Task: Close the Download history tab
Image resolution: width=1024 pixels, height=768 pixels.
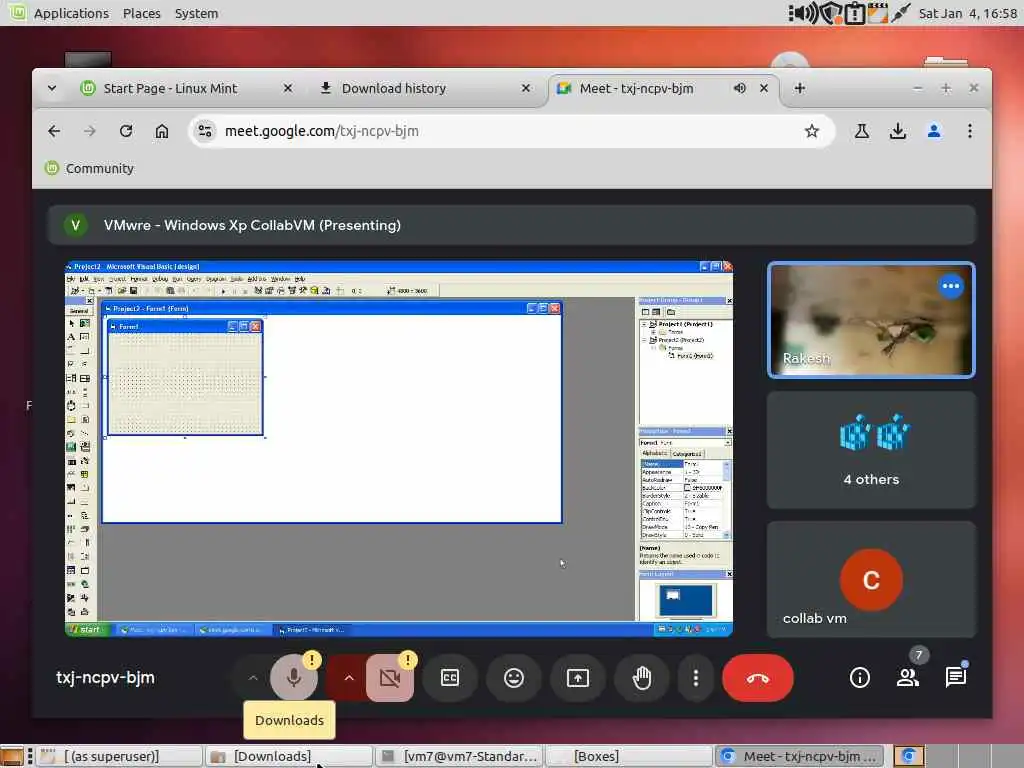Action: point(526,88)
